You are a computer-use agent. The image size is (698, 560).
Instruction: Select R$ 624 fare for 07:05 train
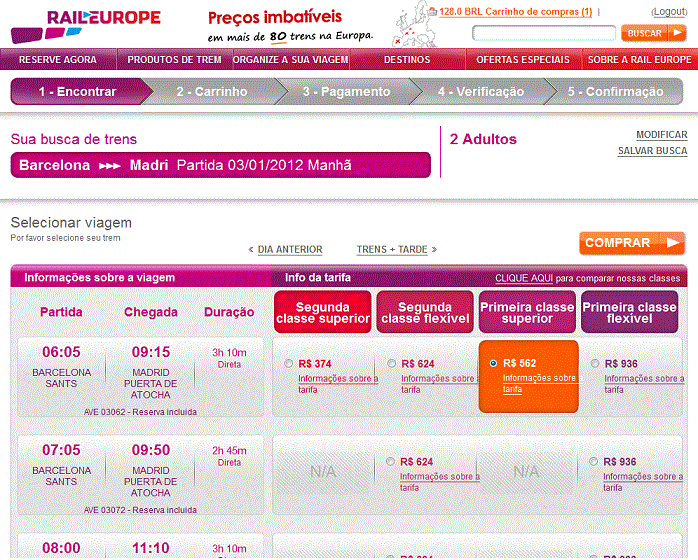tap(390, 462)
